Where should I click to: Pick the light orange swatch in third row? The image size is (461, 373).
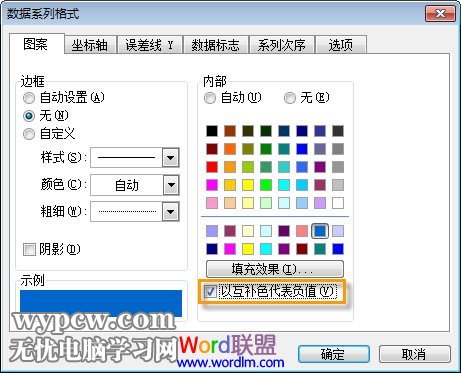230,167
